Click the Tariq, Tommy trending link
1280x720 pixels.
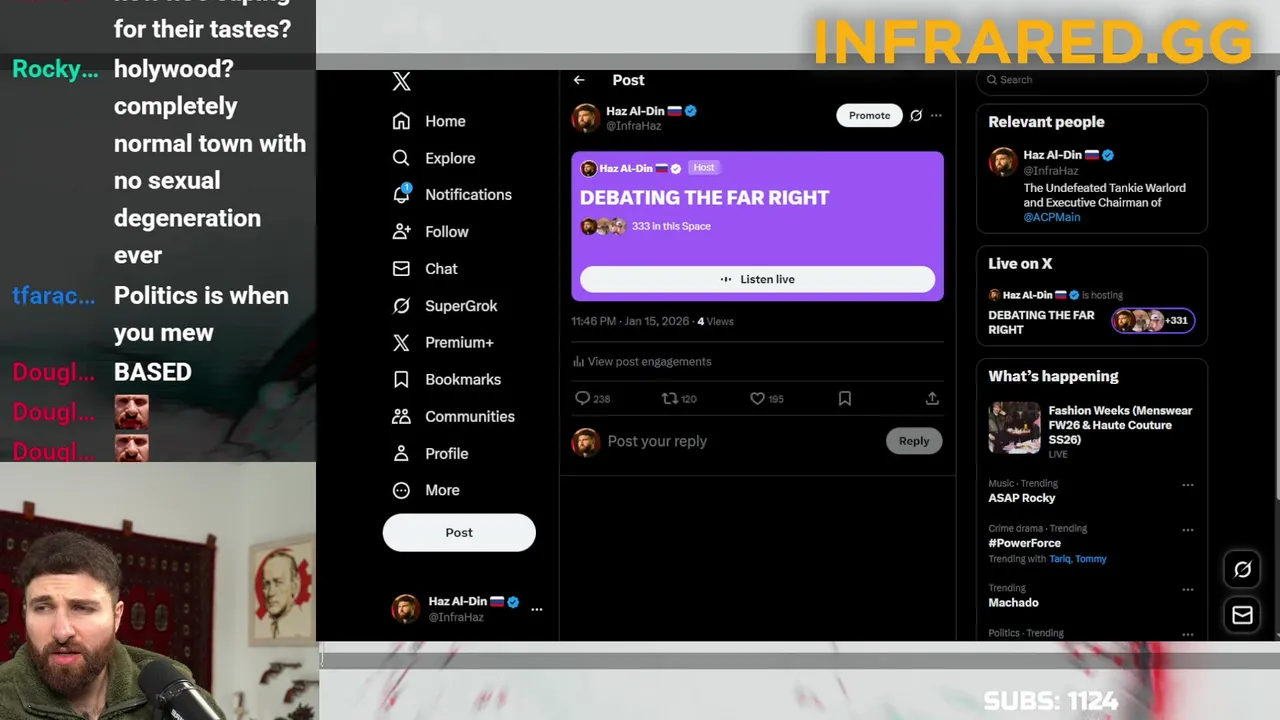(1078, 559)
